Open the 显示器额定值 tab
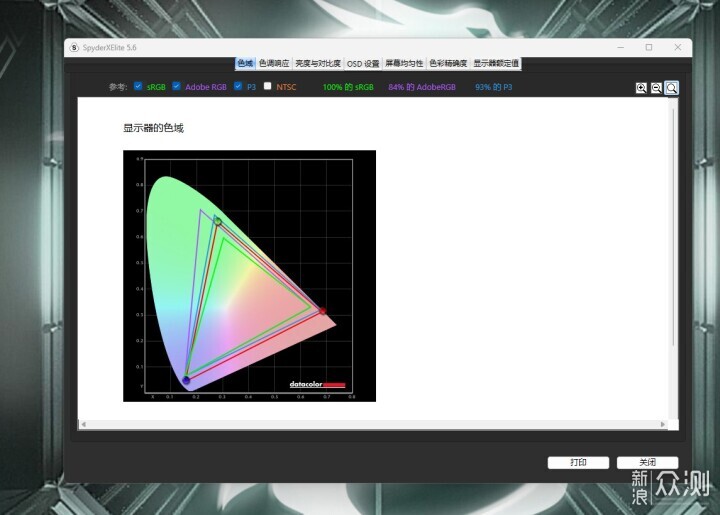720x515 pixels. (496, 63)
